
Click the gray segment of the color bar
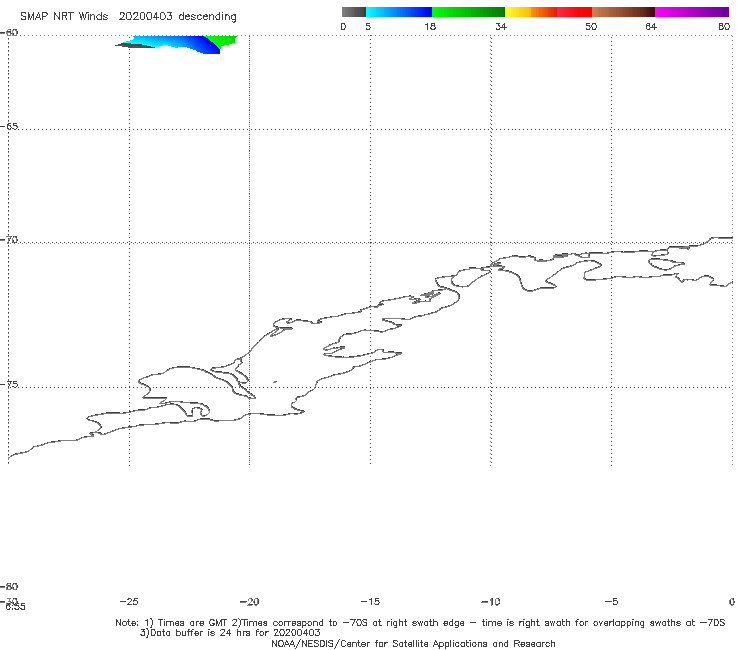point(353,12)
